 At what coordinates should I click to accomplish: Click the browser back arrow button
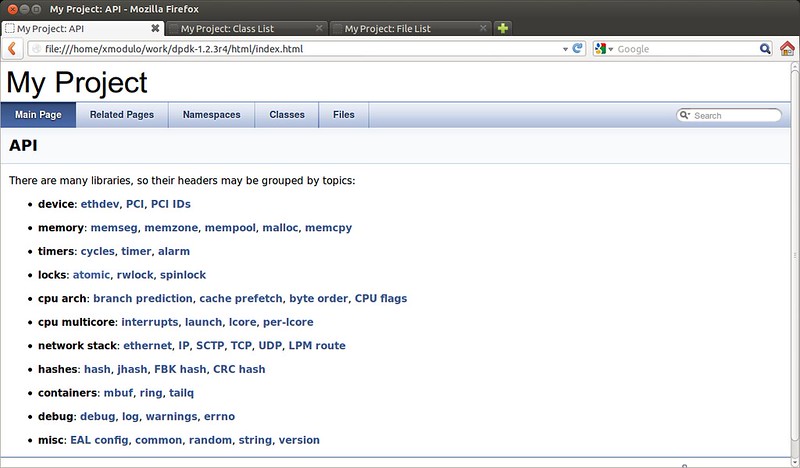[x=11, y=48]
